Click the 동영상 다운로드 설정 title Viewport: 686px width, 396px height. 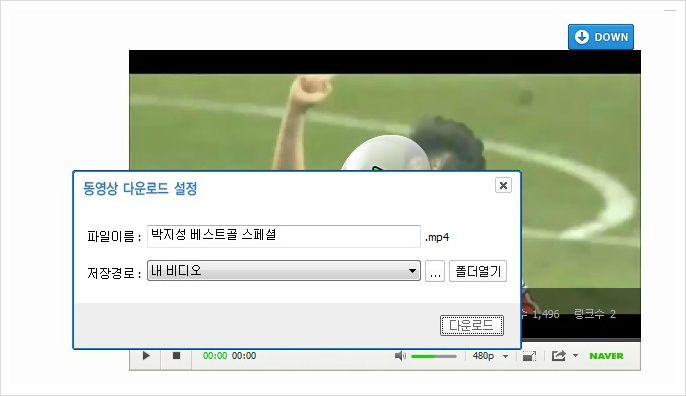point(140,189)
